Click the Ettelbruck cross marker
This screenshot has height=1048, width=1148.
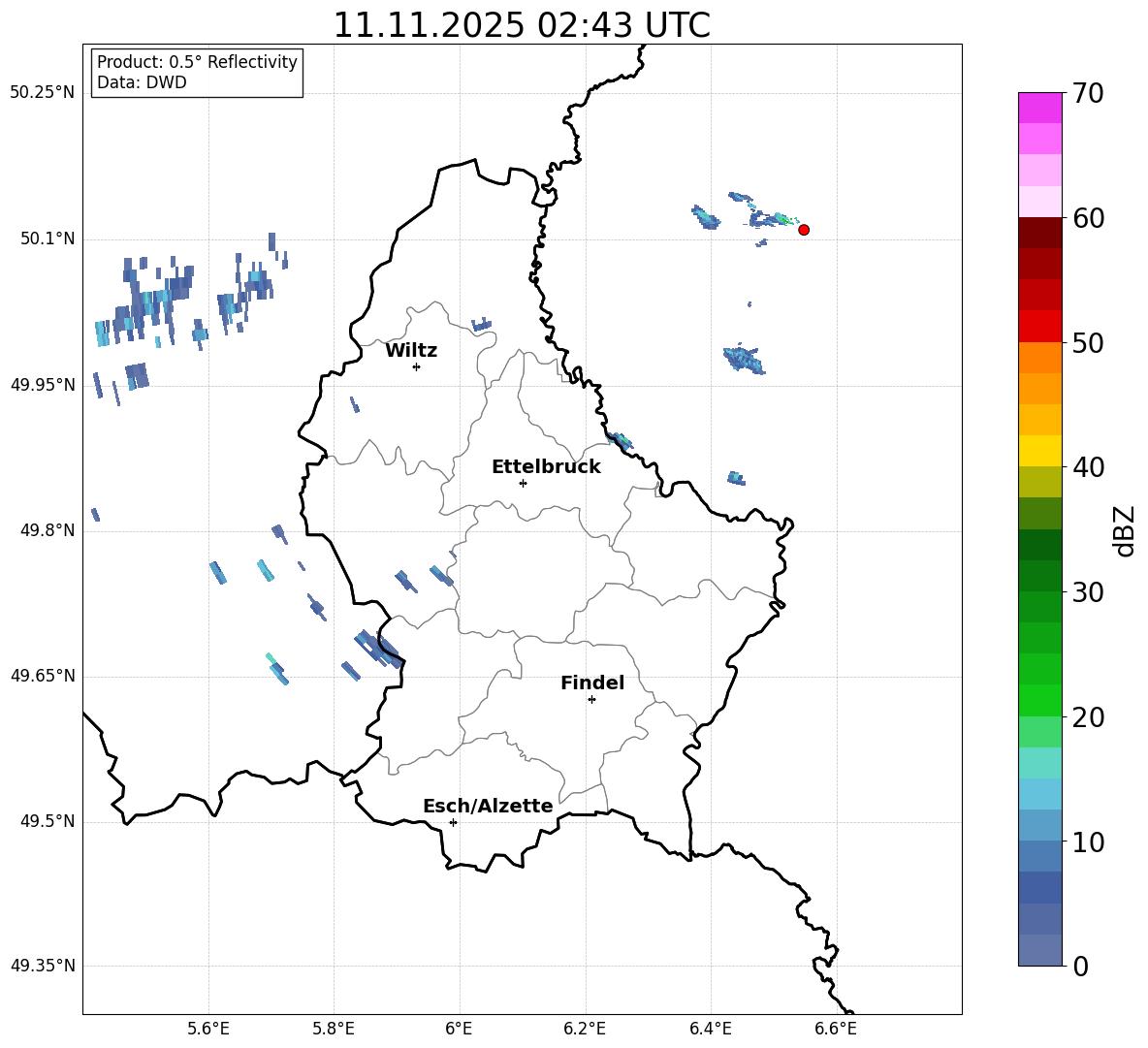pos(523,483)
